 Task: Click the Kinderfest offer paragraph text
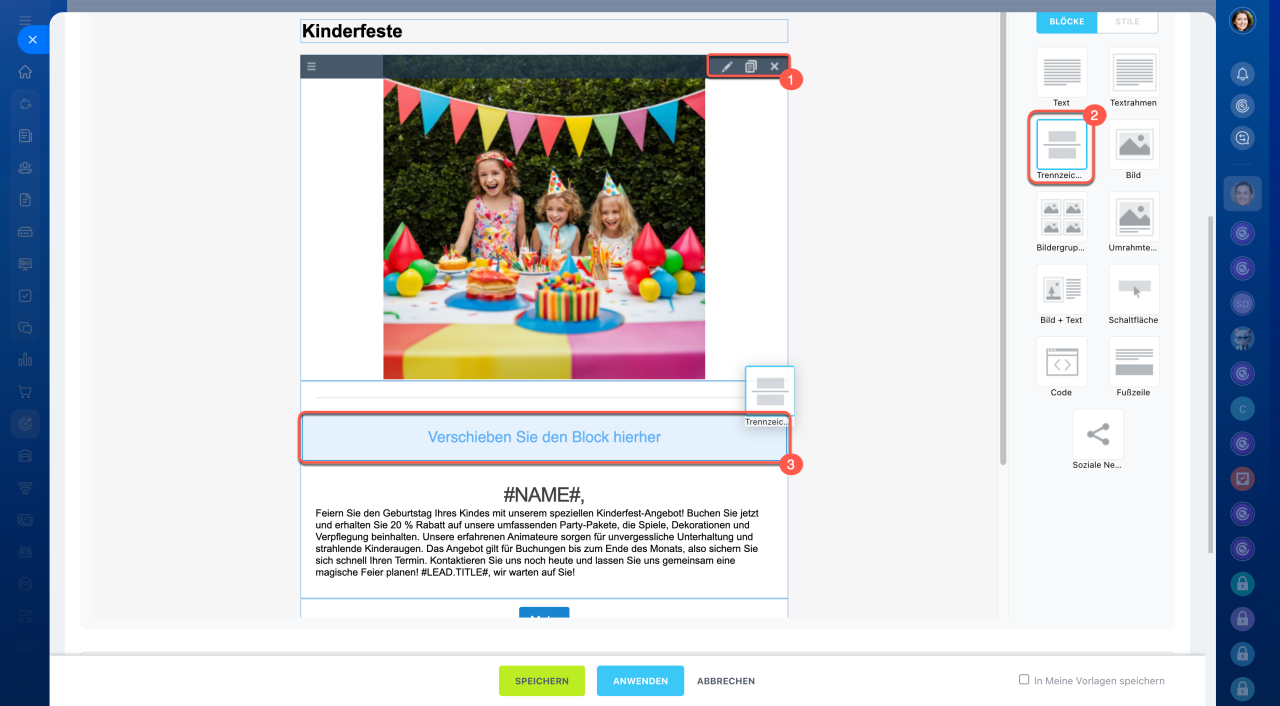click(538, 543)
